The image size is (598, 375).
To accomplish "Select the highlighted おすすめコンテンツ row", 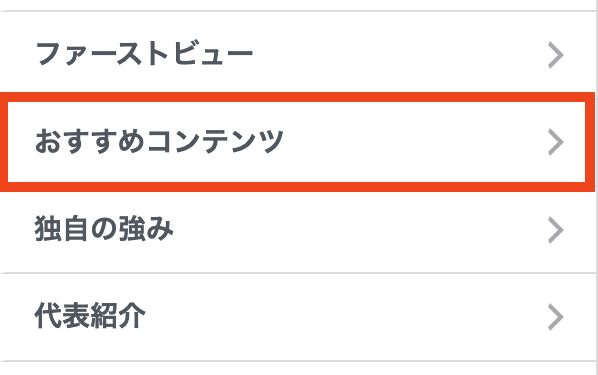I will coord(297,142).
